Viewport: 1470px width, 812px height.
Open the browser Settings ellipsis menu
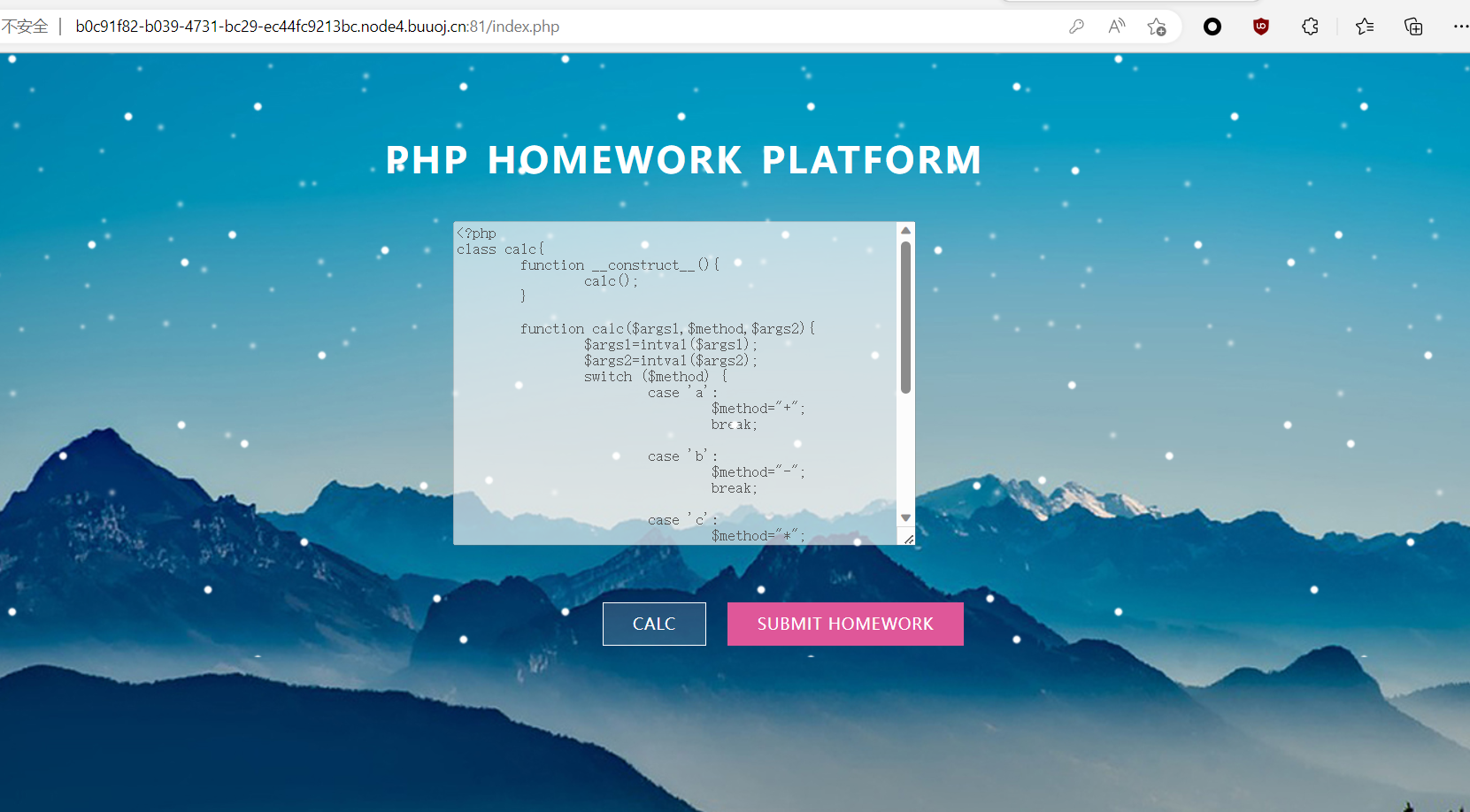coord(1462,27)
